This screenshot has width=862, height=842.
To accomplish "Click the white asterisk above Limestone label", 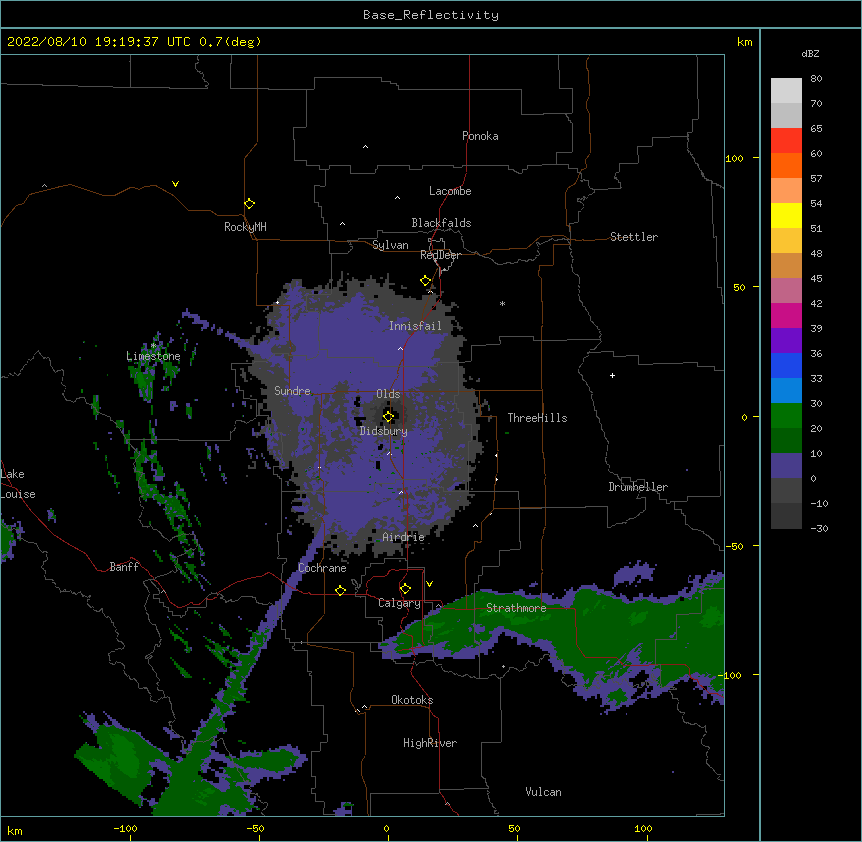I will coord(153,346).
